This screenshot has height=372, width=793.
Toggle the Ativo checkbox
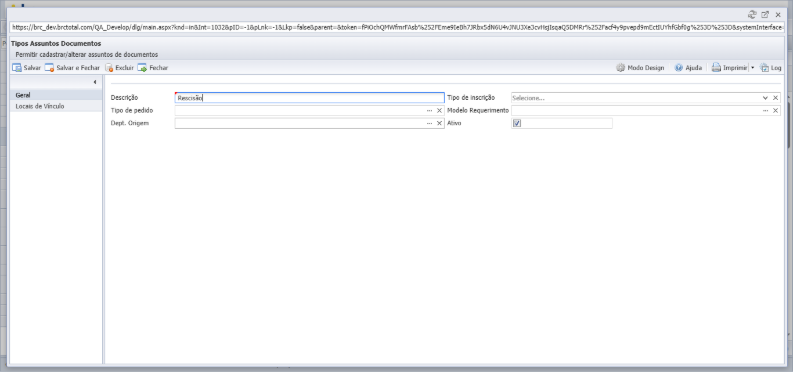(516, 123)
